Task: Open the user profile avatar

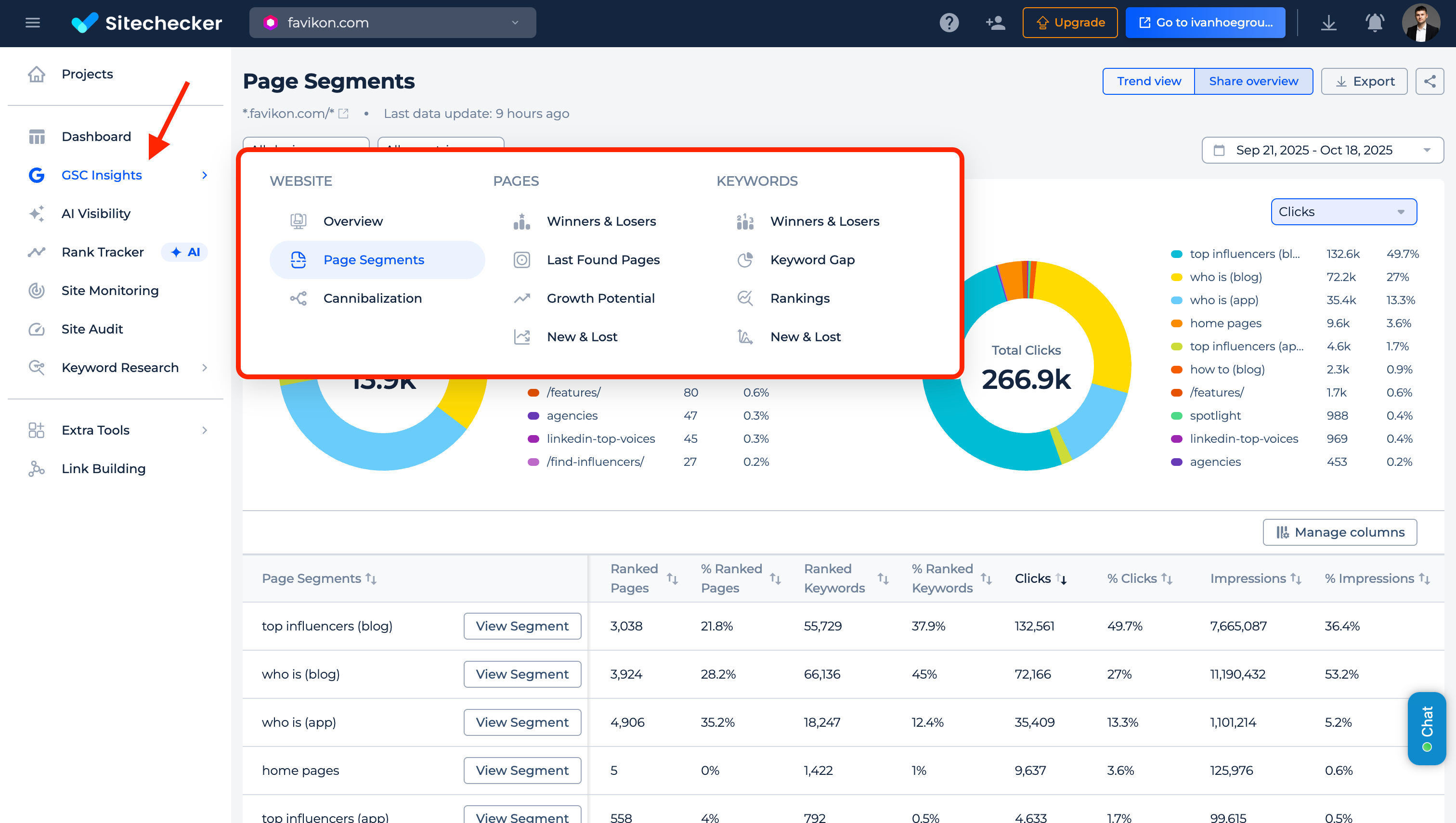Action: [x=1420, y=23]
